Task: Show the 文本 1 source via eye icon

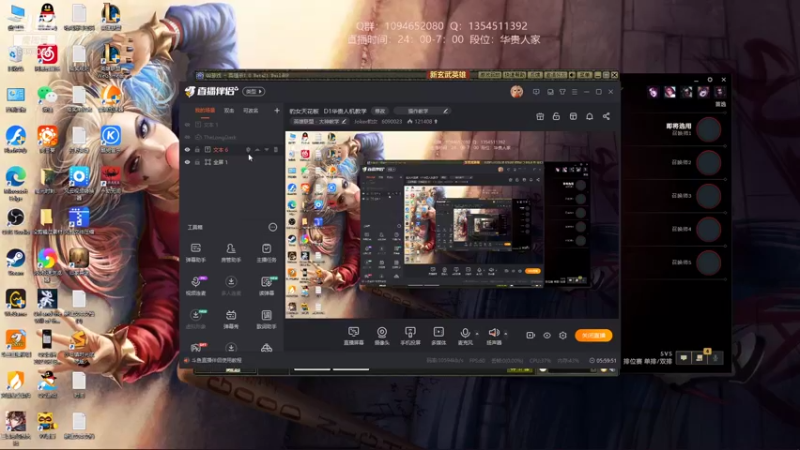Action: [187, 124]
